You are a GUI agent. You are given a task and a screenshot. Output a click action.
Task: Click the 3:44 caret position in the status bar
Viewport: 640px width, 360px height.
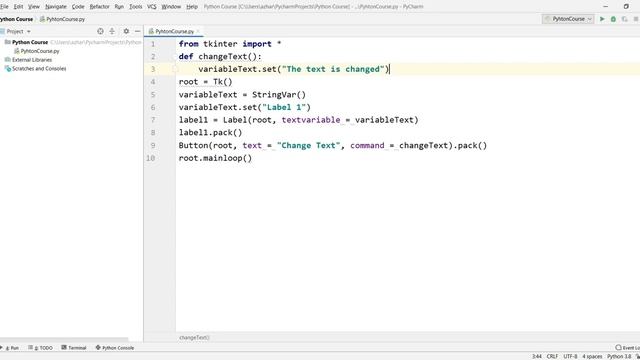[537, 356]
